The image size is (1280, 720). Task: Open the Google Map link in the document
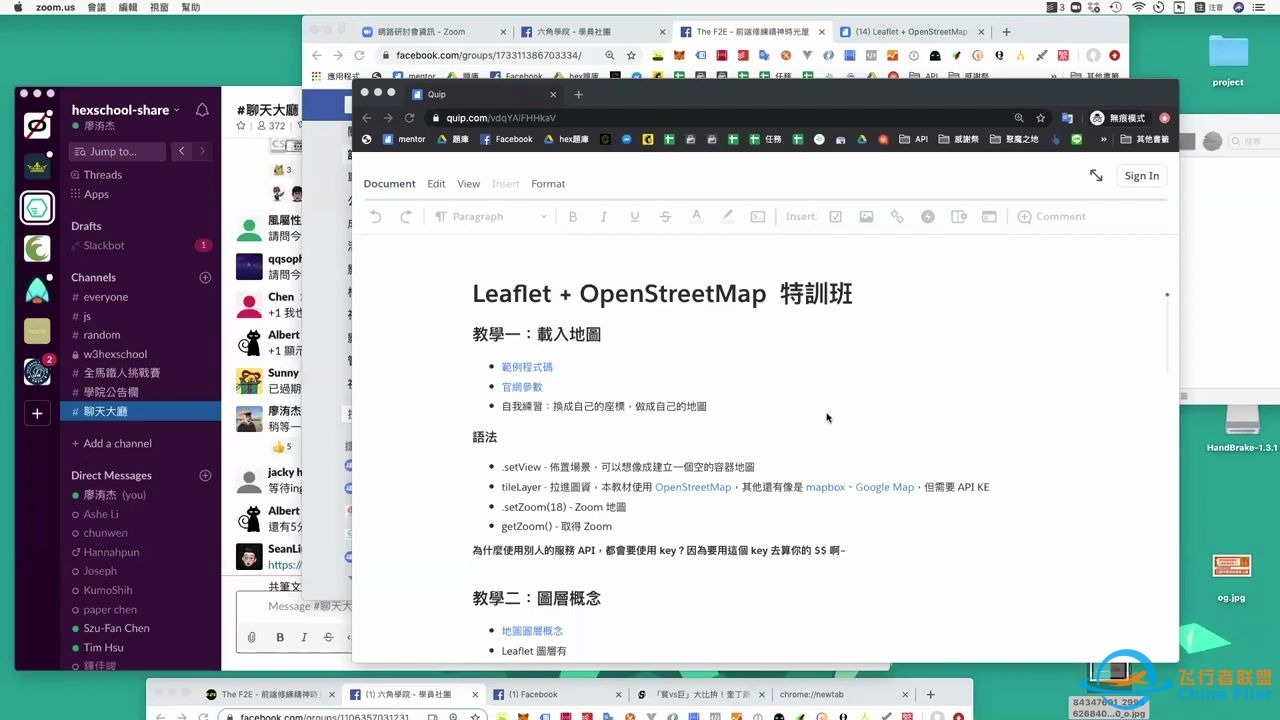coord(884,487)
